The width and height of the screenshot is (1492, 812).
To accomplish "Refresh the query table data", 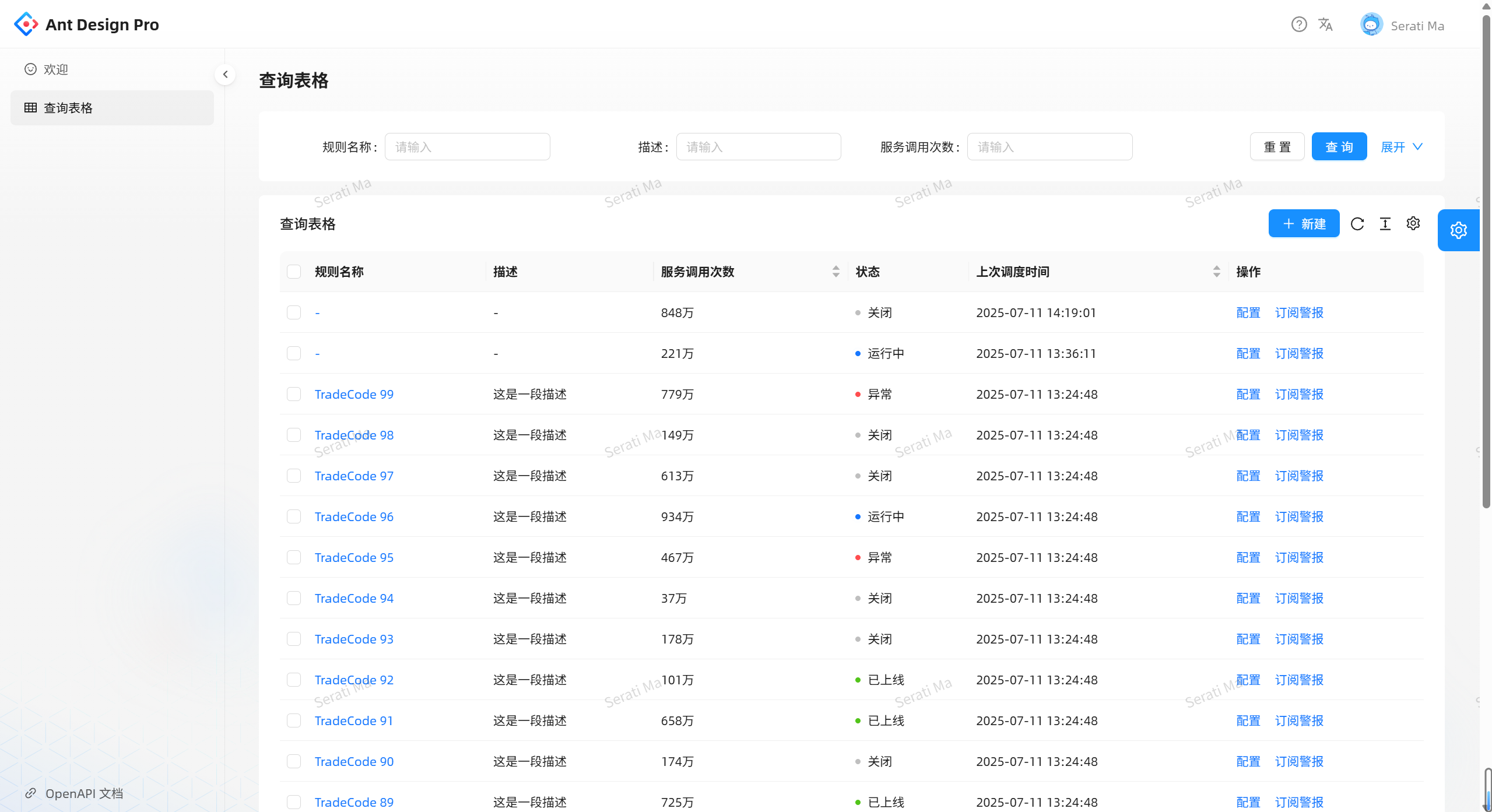I will click(1358, 223).
